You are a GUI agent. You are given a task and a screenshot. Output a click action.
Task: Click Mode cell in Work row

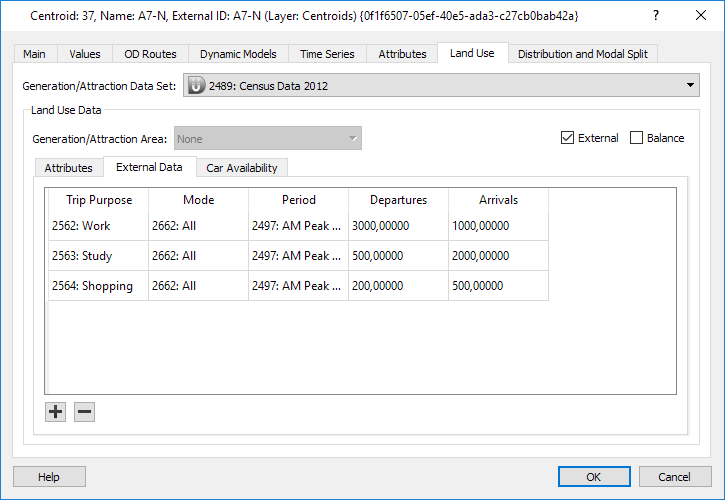(x=198, y=226)
